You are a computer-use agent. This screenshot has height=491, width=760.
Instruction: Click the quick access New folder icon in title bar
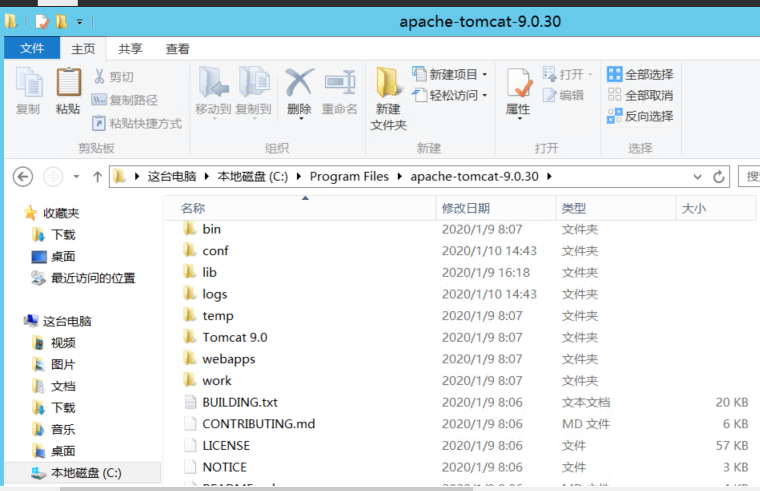click(x=61, y=22)
